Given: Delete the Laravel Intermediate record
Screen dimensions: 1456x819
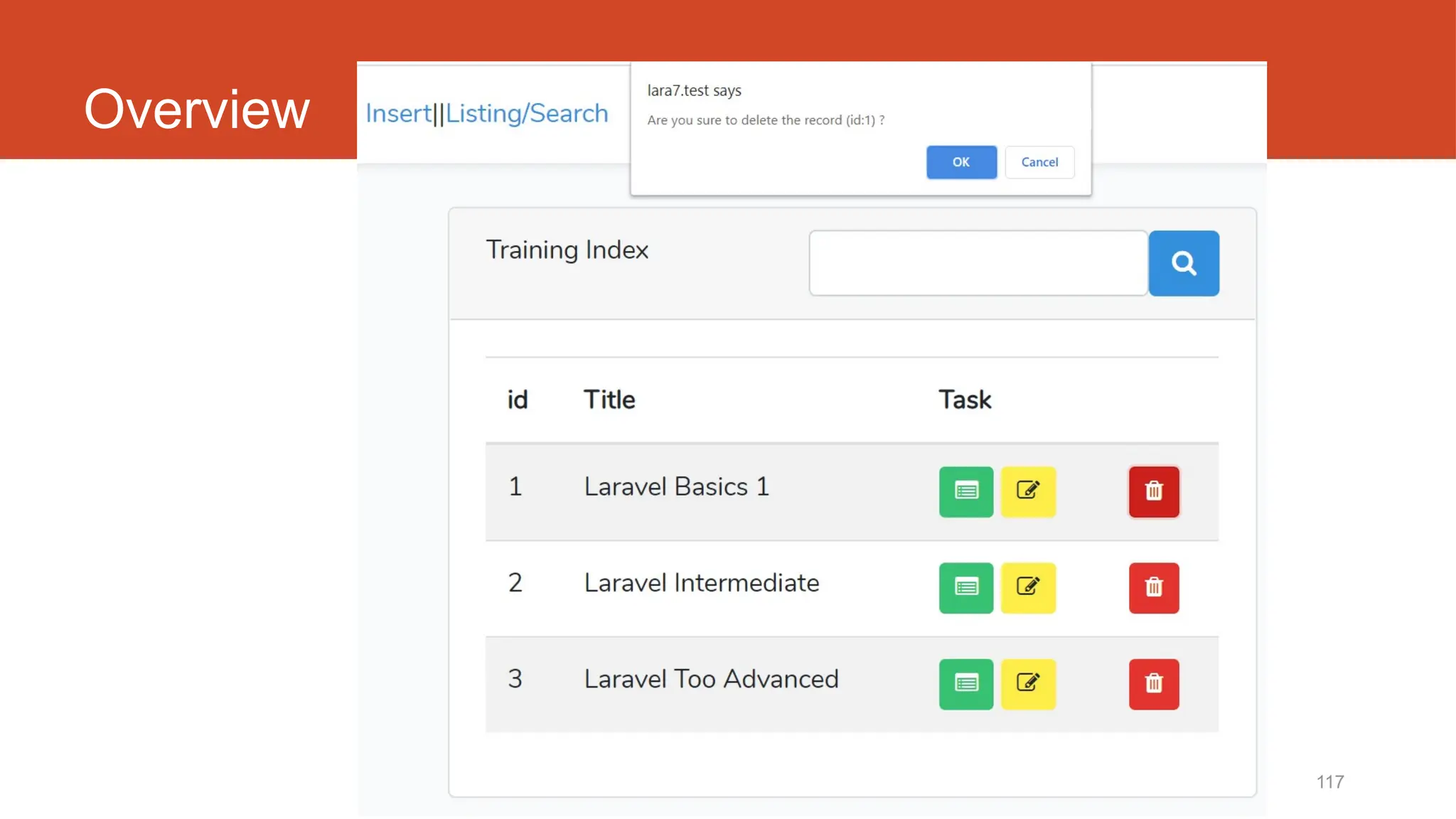Looking at the screenshot, I should point(1154,588).
